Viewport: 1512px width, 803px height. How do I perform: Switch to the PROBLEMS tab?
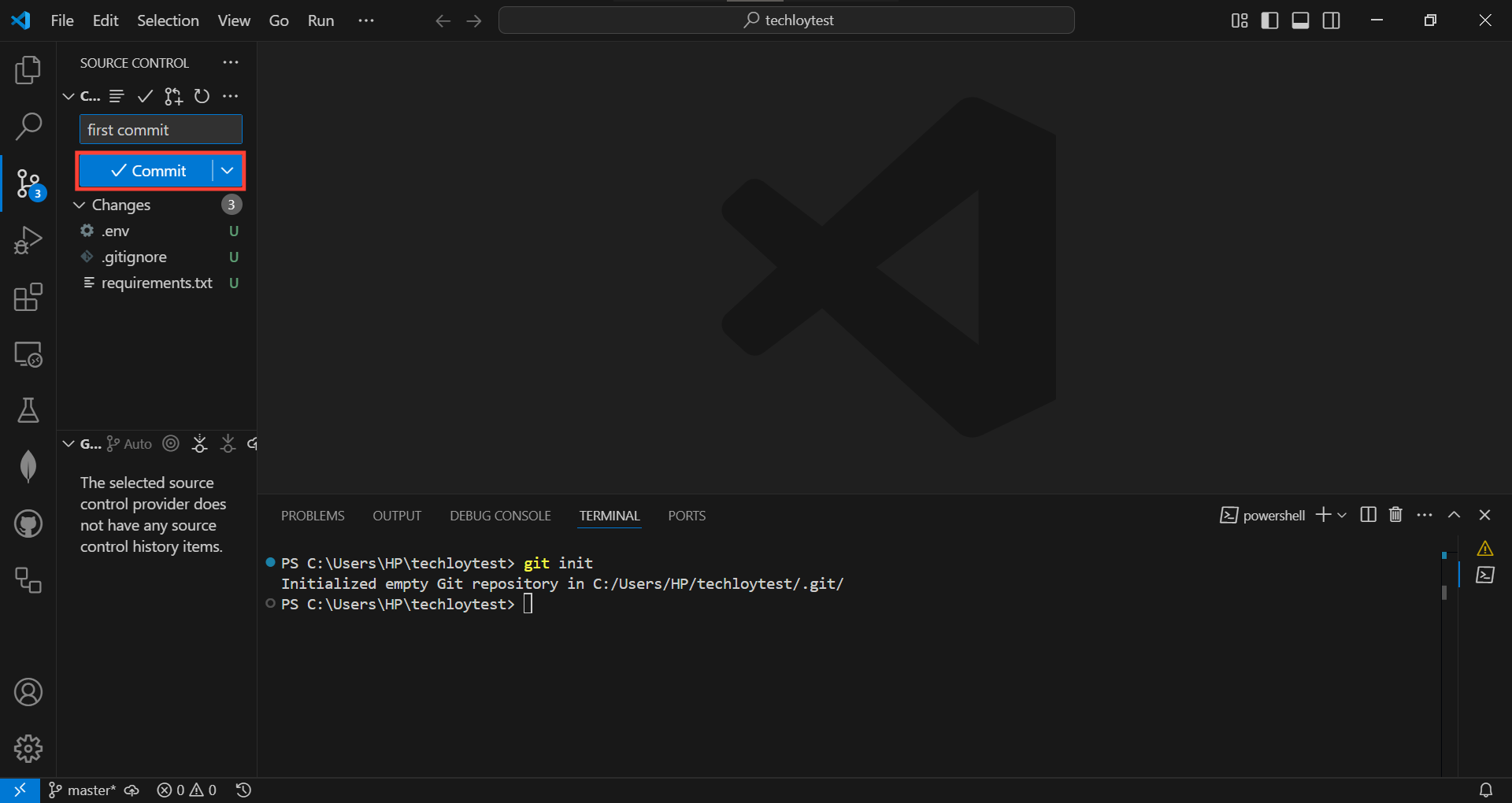(313, 515)
